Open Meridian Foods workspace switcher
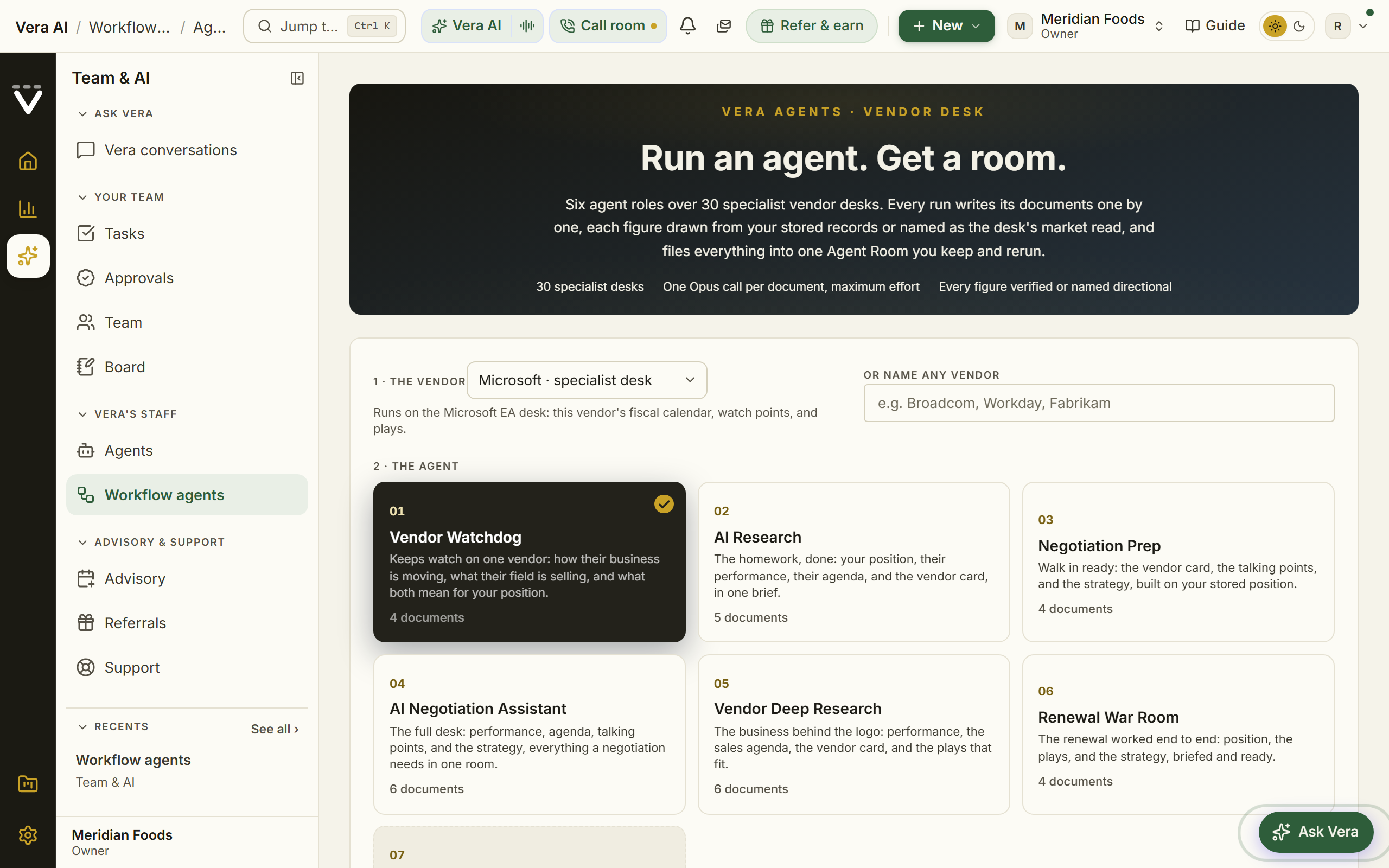The image size is (1389, 868). pos(1087,26)
